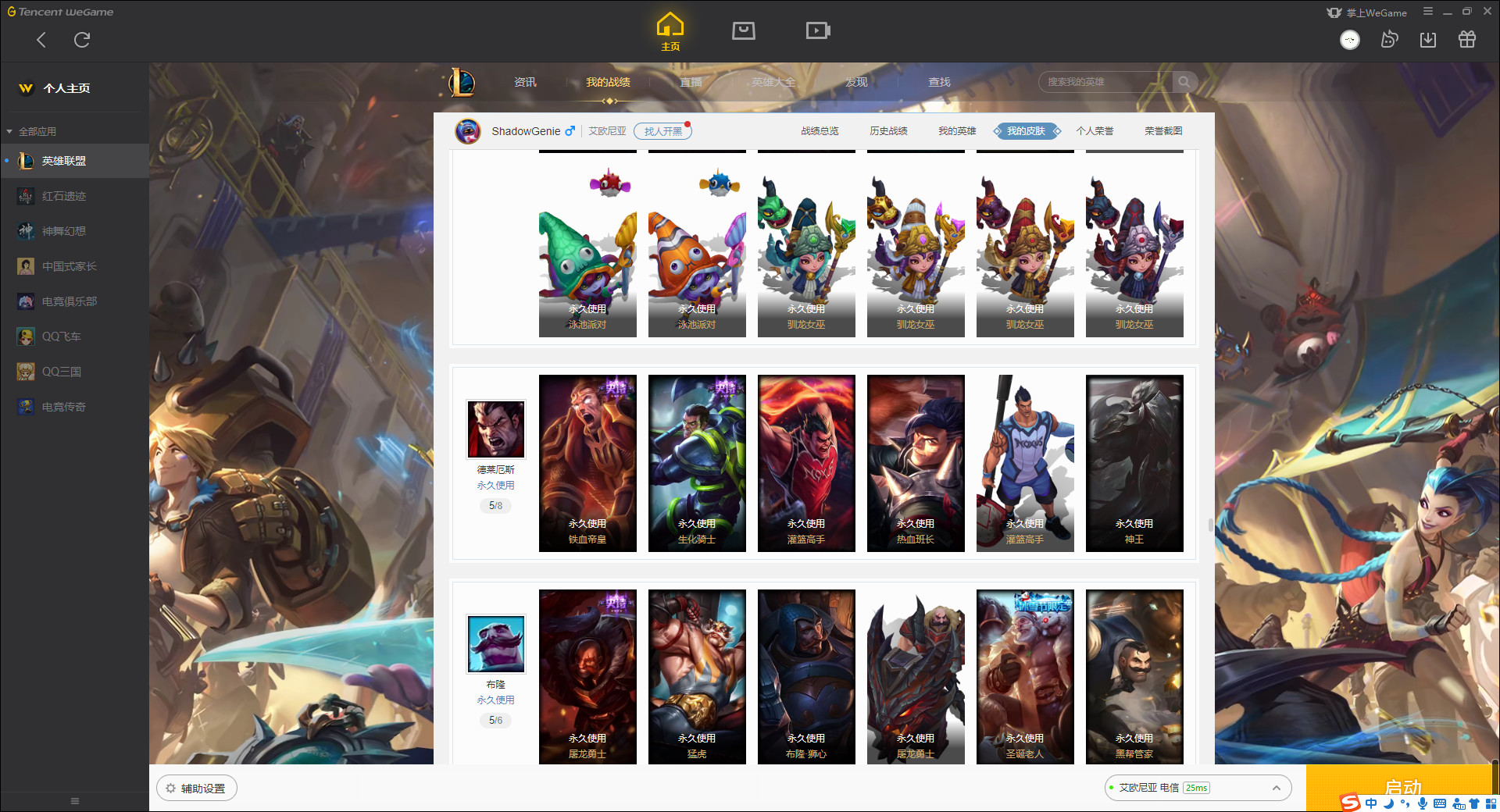Viewport: 1500px width, 812px height.
Task: Open the 铁血帝皇 skin card
Action: point(587,463)
